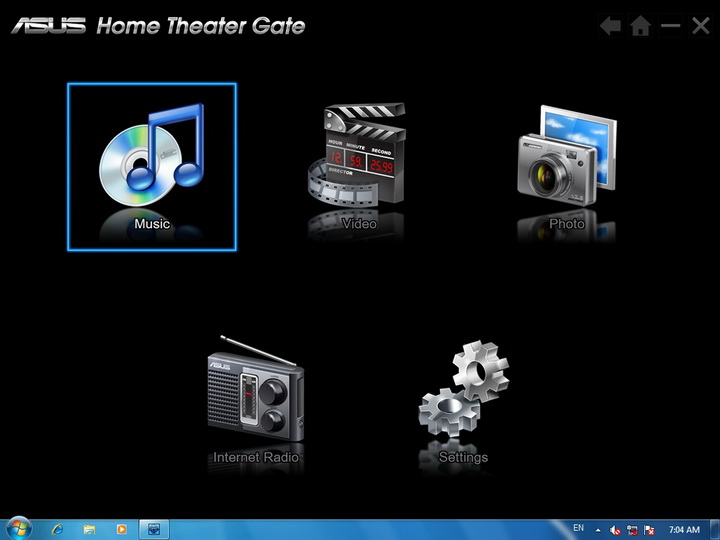Open the Windows Start menu

coord(18,529)
